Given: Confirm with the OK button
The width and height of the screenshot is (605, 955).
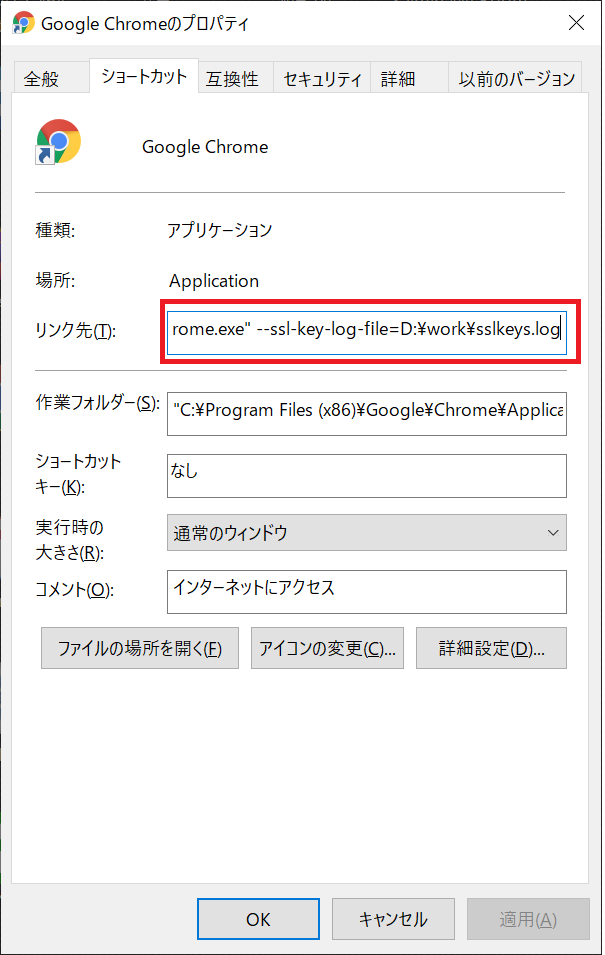Looking at the screenshot, I should click(x=258, y=919).
